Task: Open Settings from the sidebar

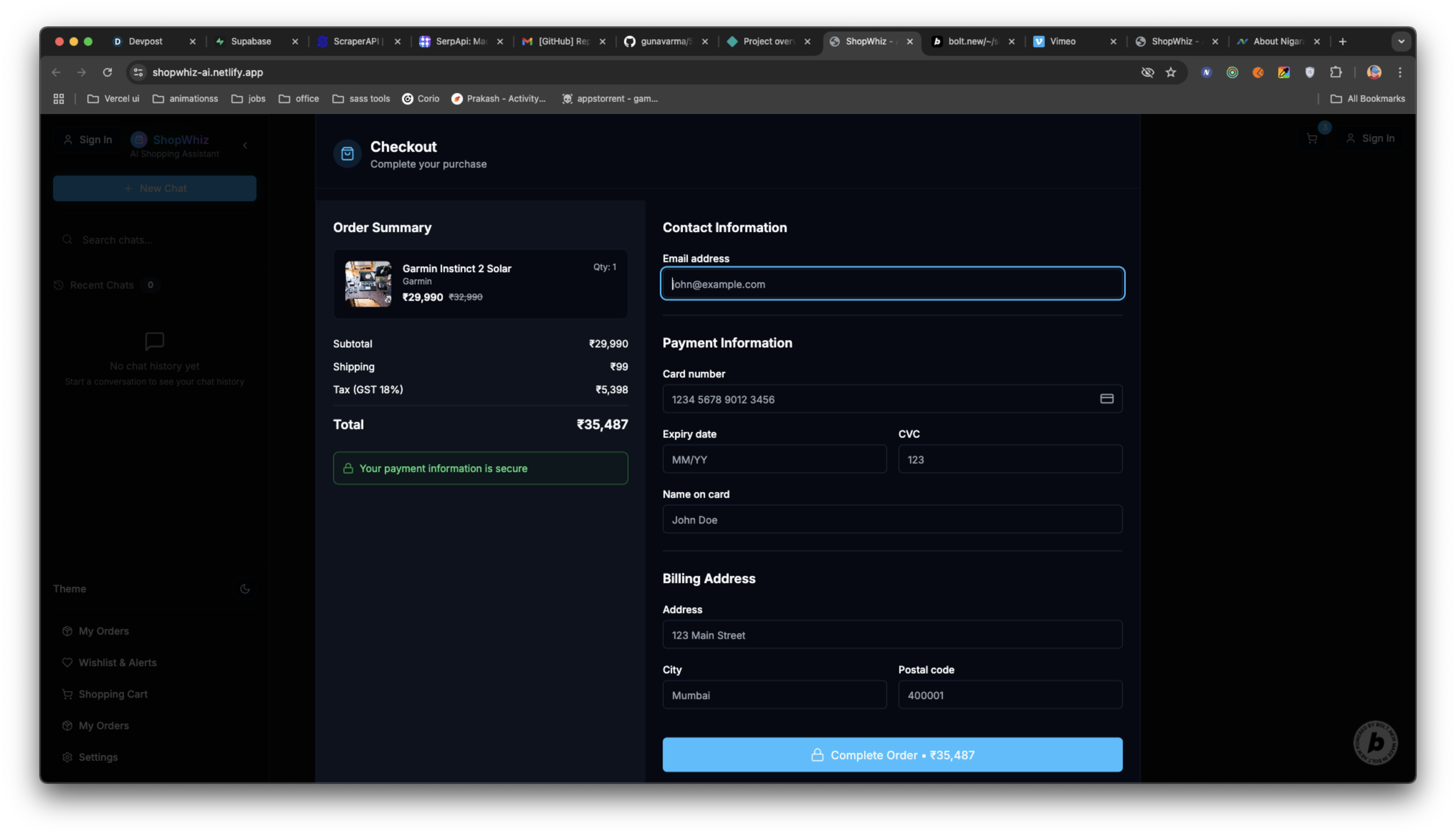Action: [97, 757]
